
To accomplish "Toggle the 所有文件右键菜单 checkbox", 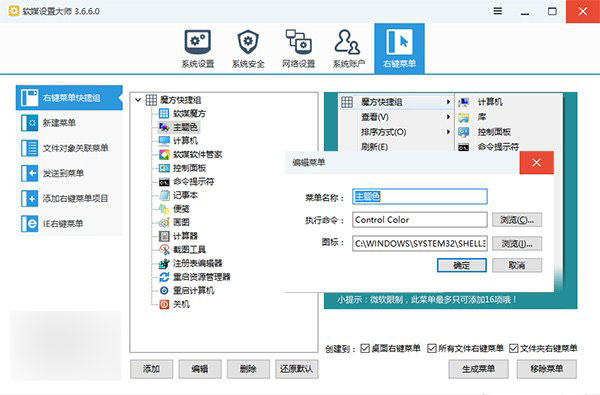I will [x=432, y=348].
